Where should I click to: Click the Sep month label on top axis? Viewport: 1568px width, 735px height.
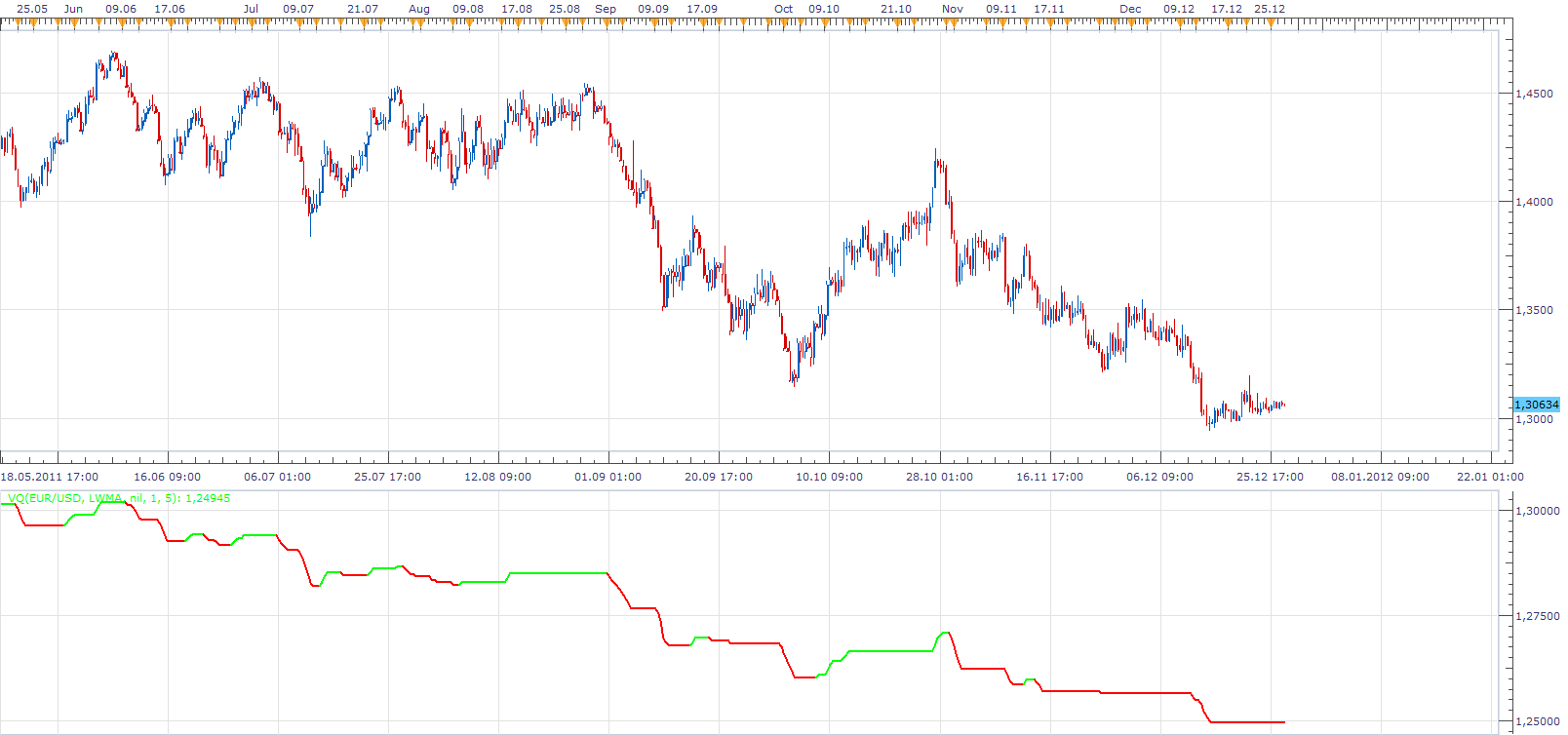[606, 9]
